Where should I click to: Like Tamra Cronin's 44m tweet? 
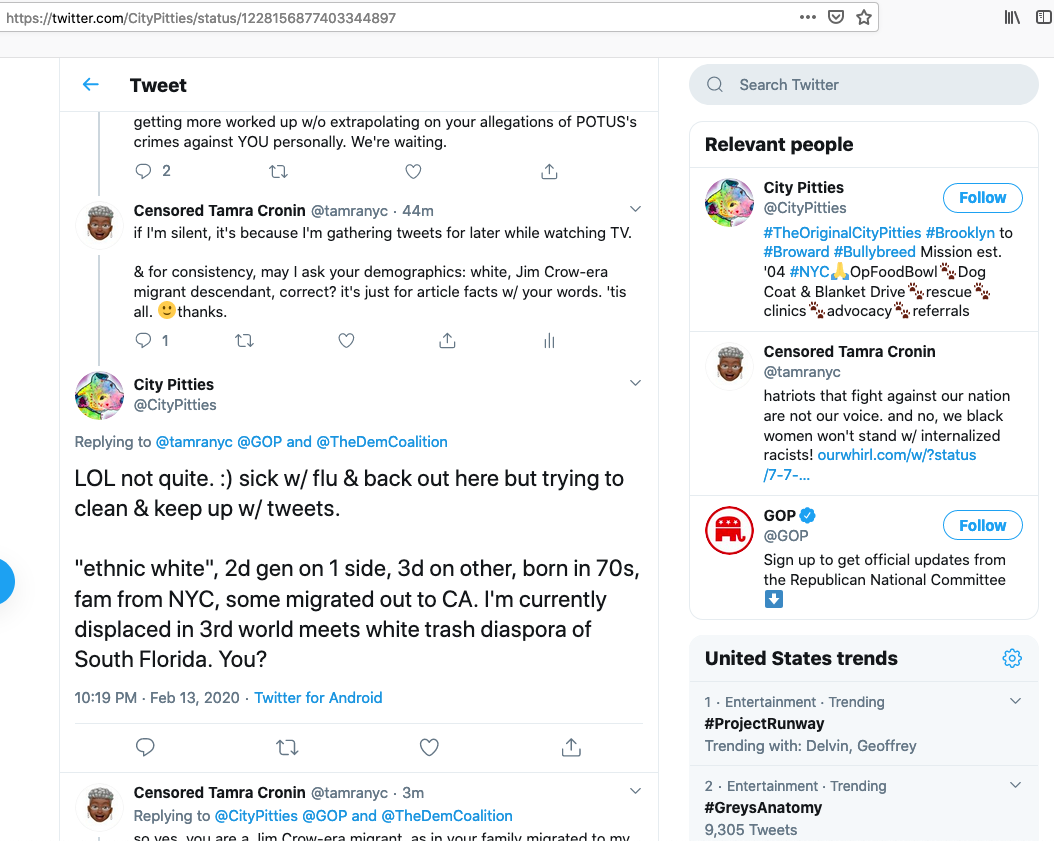(346, 341)
